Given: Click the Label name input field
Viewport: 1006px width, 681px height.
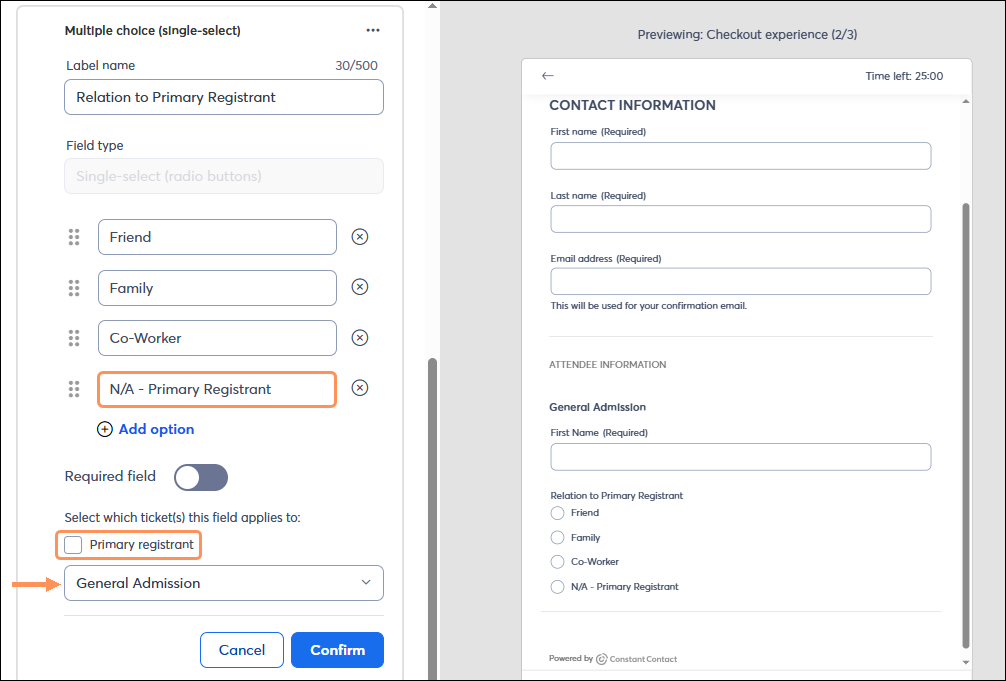Looking at the screenshot, I should click(x=224, y=97).
